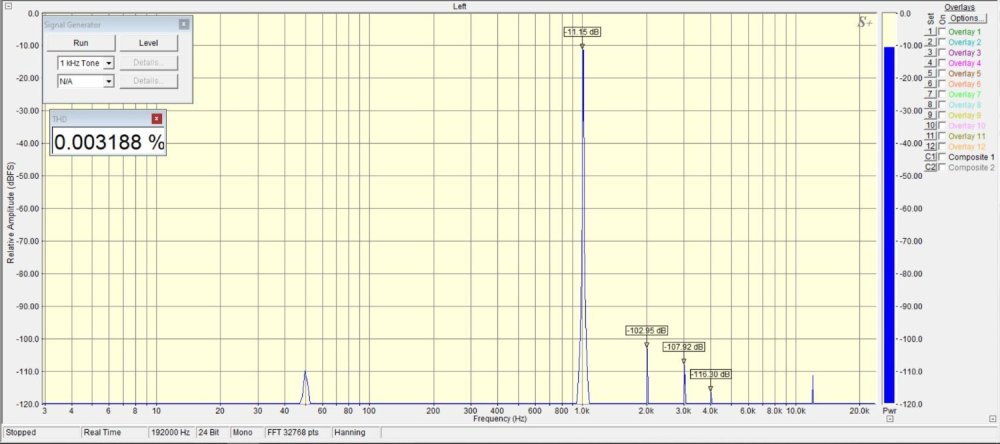
Task: Click Set button 12 for Overlay 12
Action: pyautogui.click(x=930, y=146)
